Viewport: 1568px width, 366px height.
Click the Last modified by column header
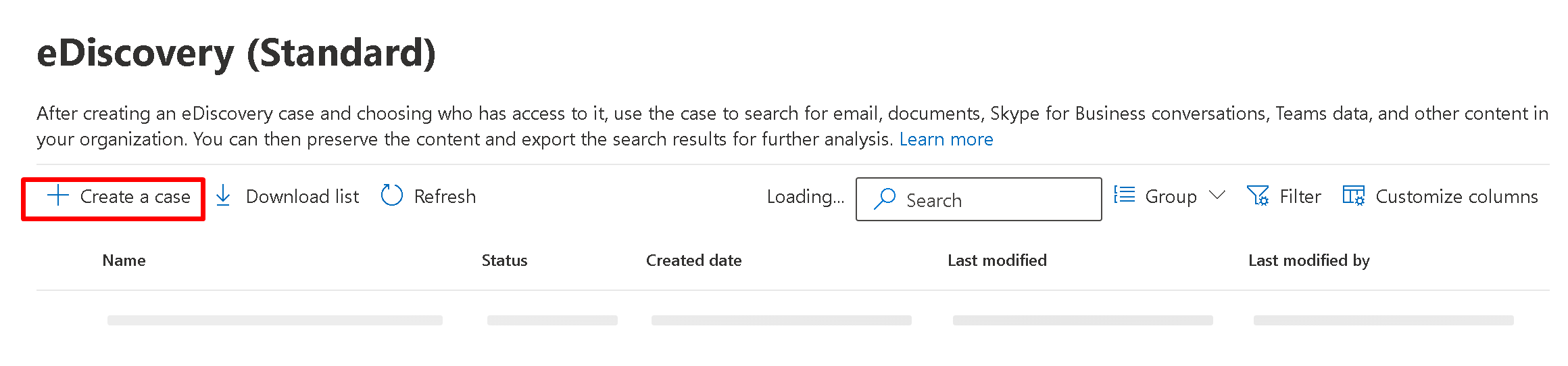pyautogui.click(x=1308, y=260)
